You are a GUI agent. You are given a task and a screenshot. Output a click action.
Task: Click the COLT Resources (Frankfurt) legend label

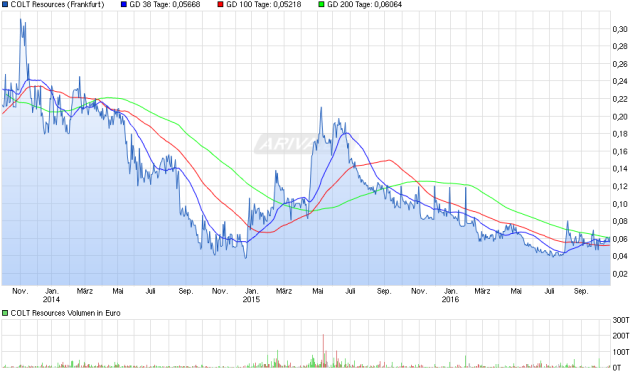click(57, 4)
